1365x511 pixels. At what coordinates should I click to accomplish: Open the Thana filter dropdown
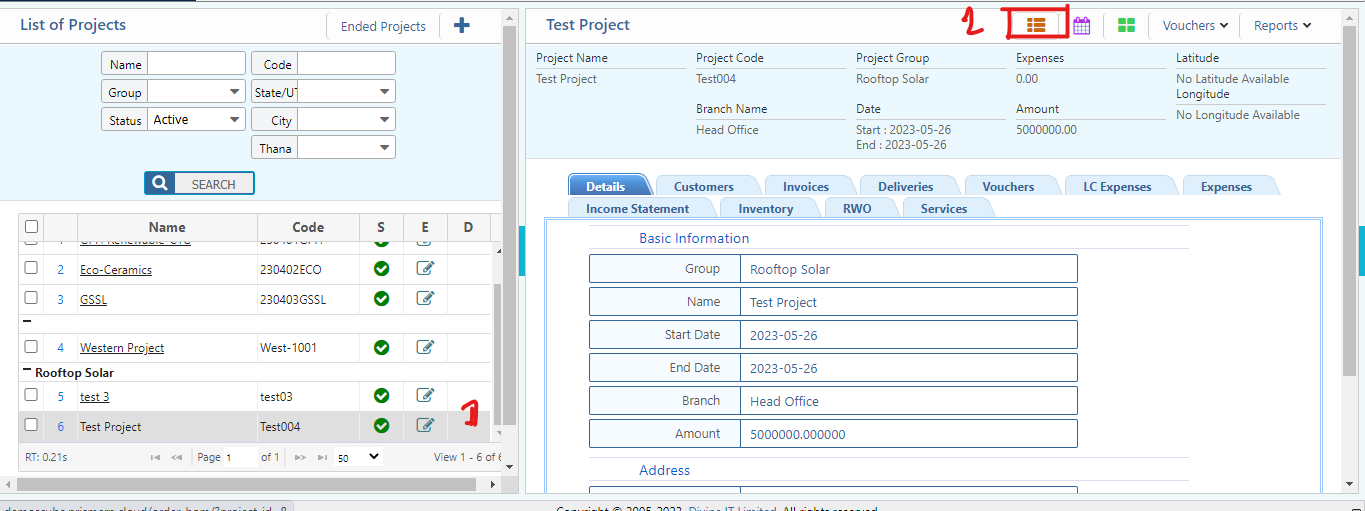click(347, 148)
